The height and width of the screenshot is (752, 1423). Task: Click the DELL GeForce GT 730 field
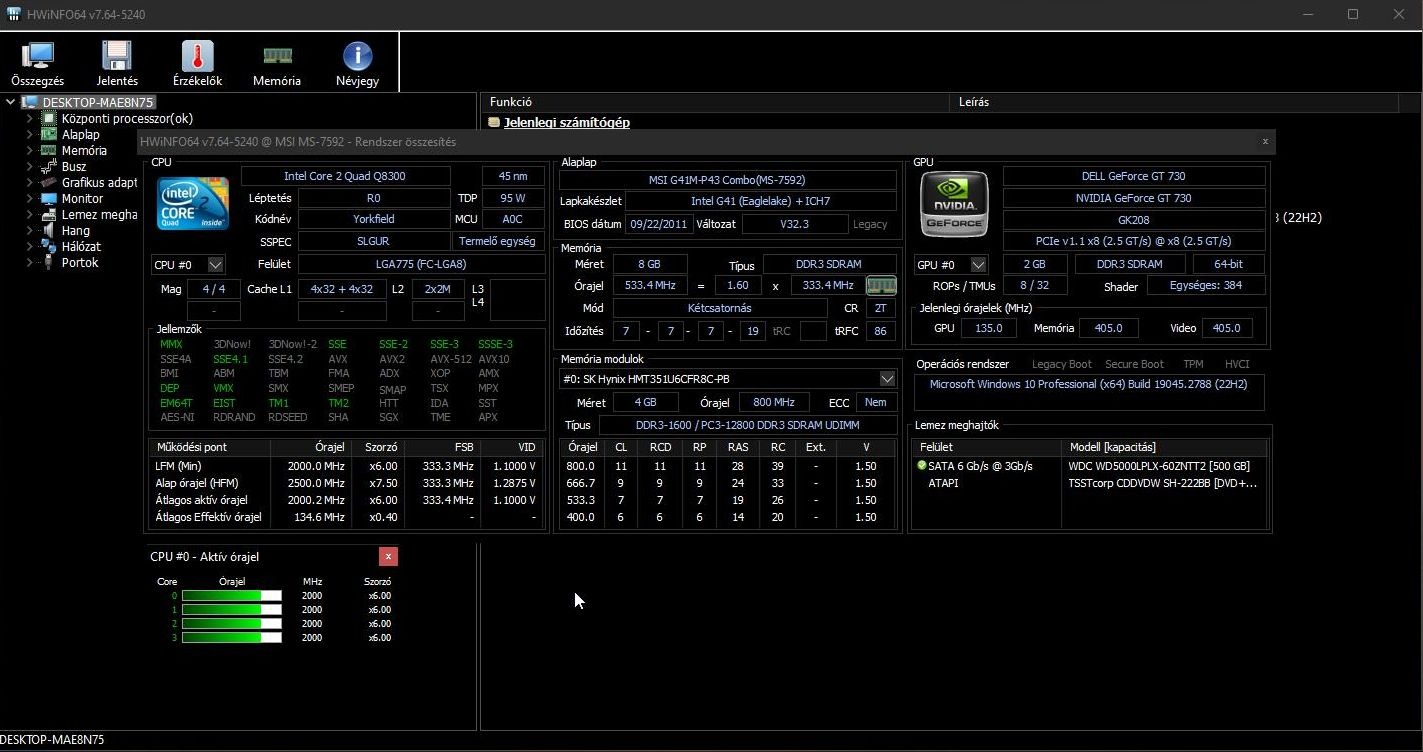(1134, 176)
